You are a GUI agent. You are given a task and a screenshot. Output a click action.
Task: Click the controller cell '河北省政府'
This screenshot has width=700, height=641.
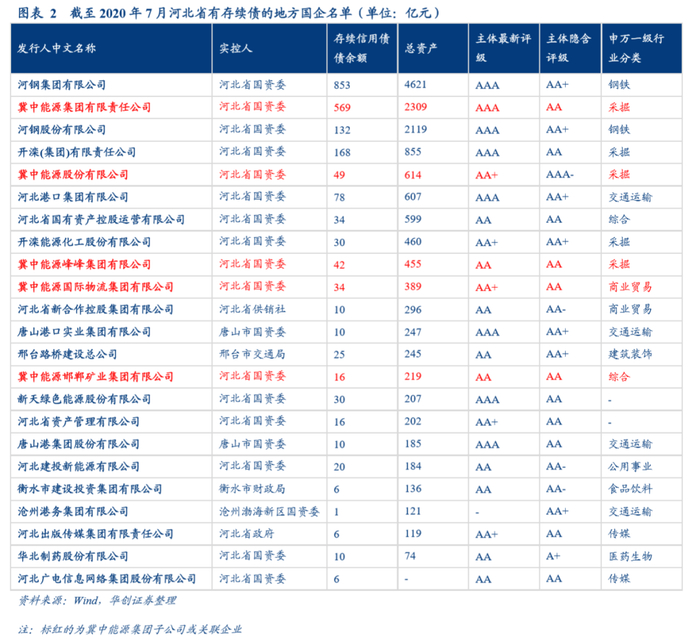point(247,534)
